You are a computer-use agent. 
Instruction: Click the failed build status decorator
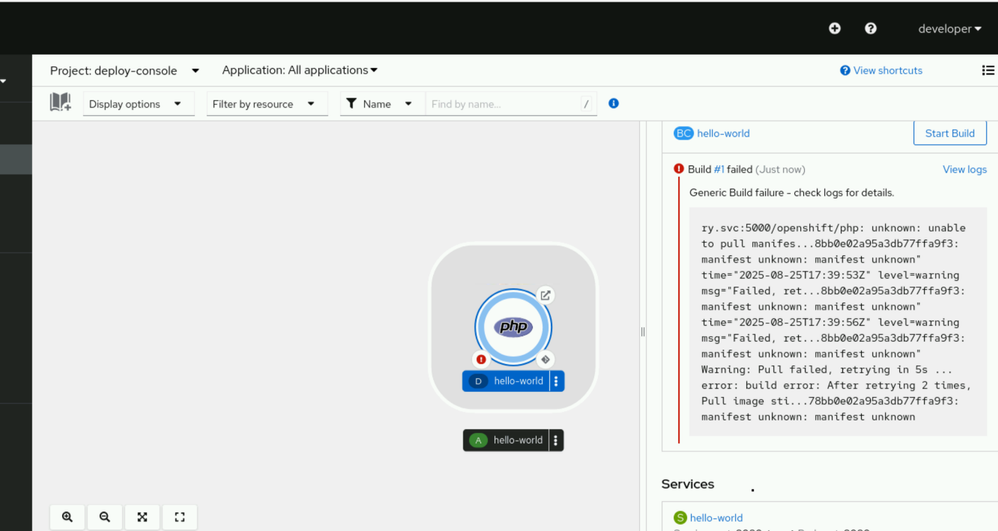[481, 359]
